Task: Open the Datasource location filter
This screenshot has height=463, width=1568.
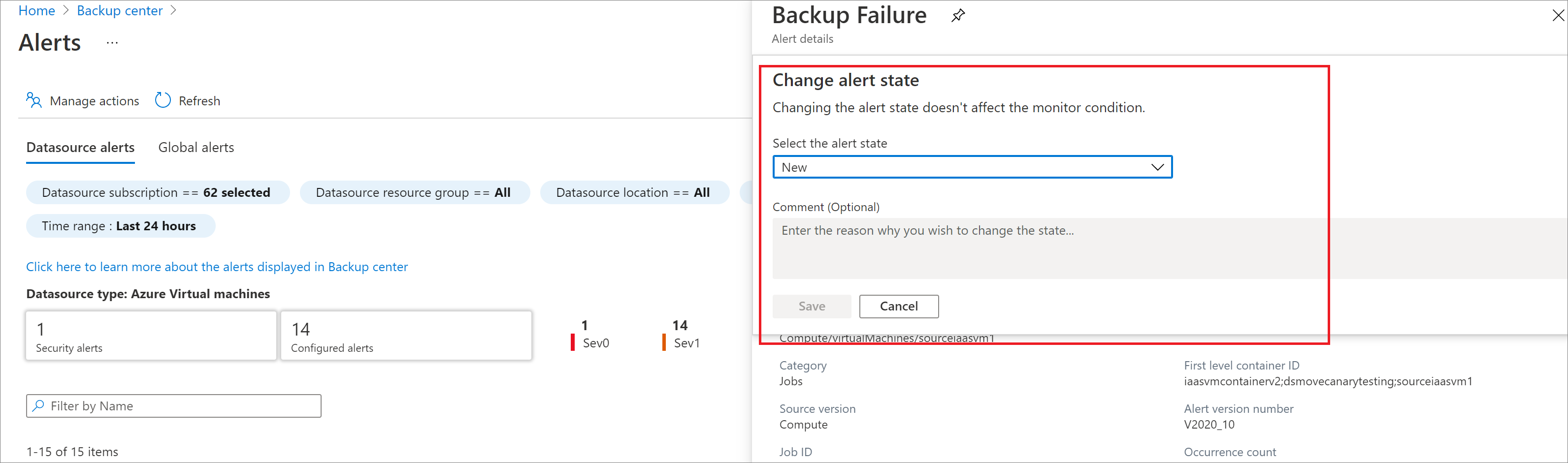Action: (x=633, y=193)
